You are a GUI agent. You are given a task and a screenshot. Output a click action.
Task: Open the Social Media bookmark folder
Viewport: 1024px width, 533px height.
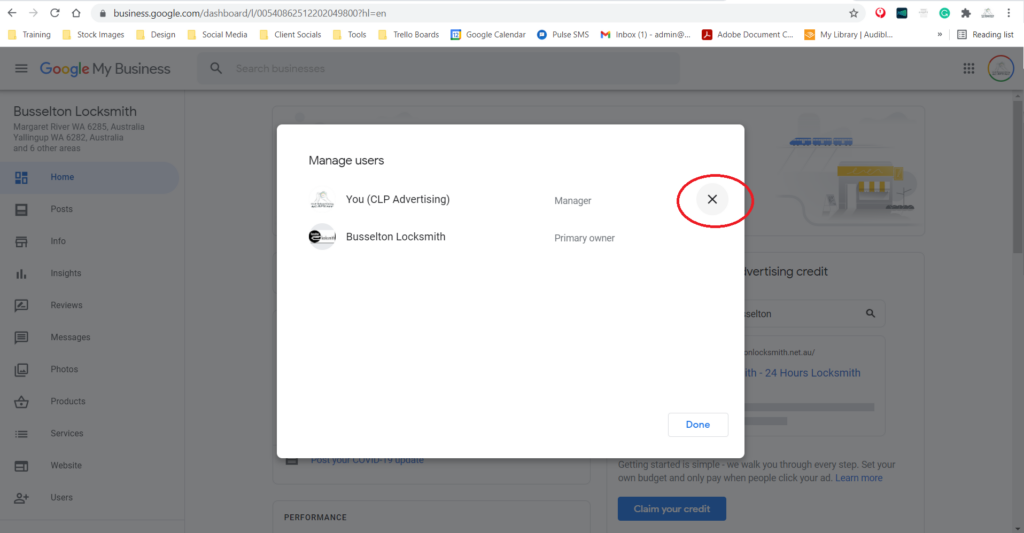pyautogui.click(x=217, y=35)
